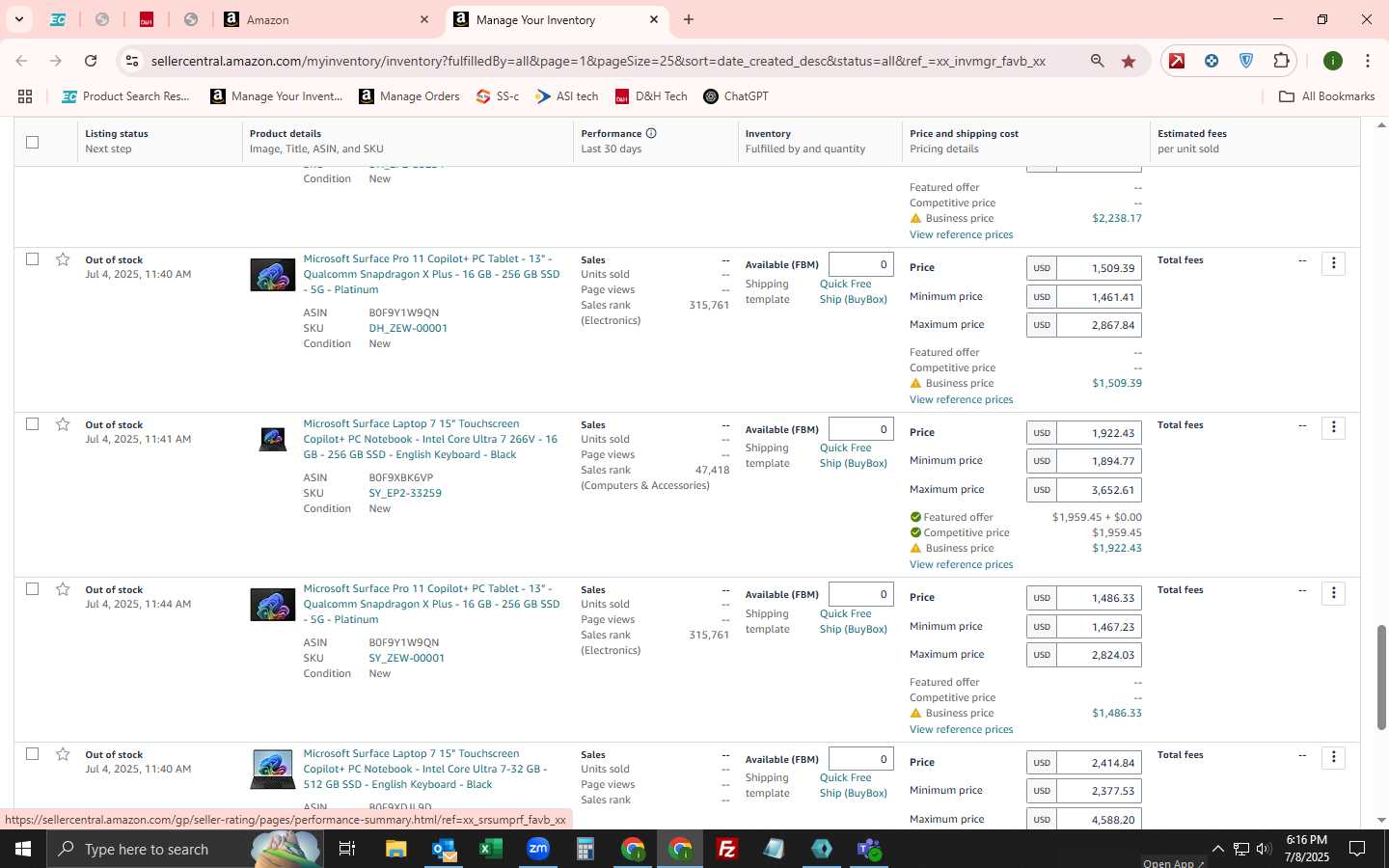Close the Manage Your Inventory tab
The height and width of the screenshot is (868, 1389).
(x=654, y=19)
